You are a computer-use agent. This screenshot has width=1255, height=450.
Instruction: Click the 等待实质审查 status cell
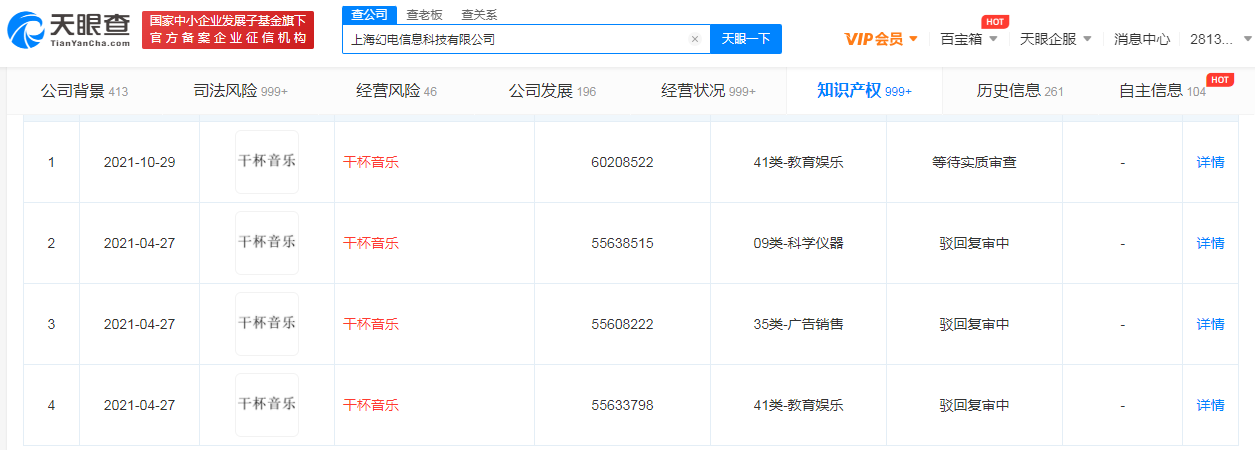(974, 162)
